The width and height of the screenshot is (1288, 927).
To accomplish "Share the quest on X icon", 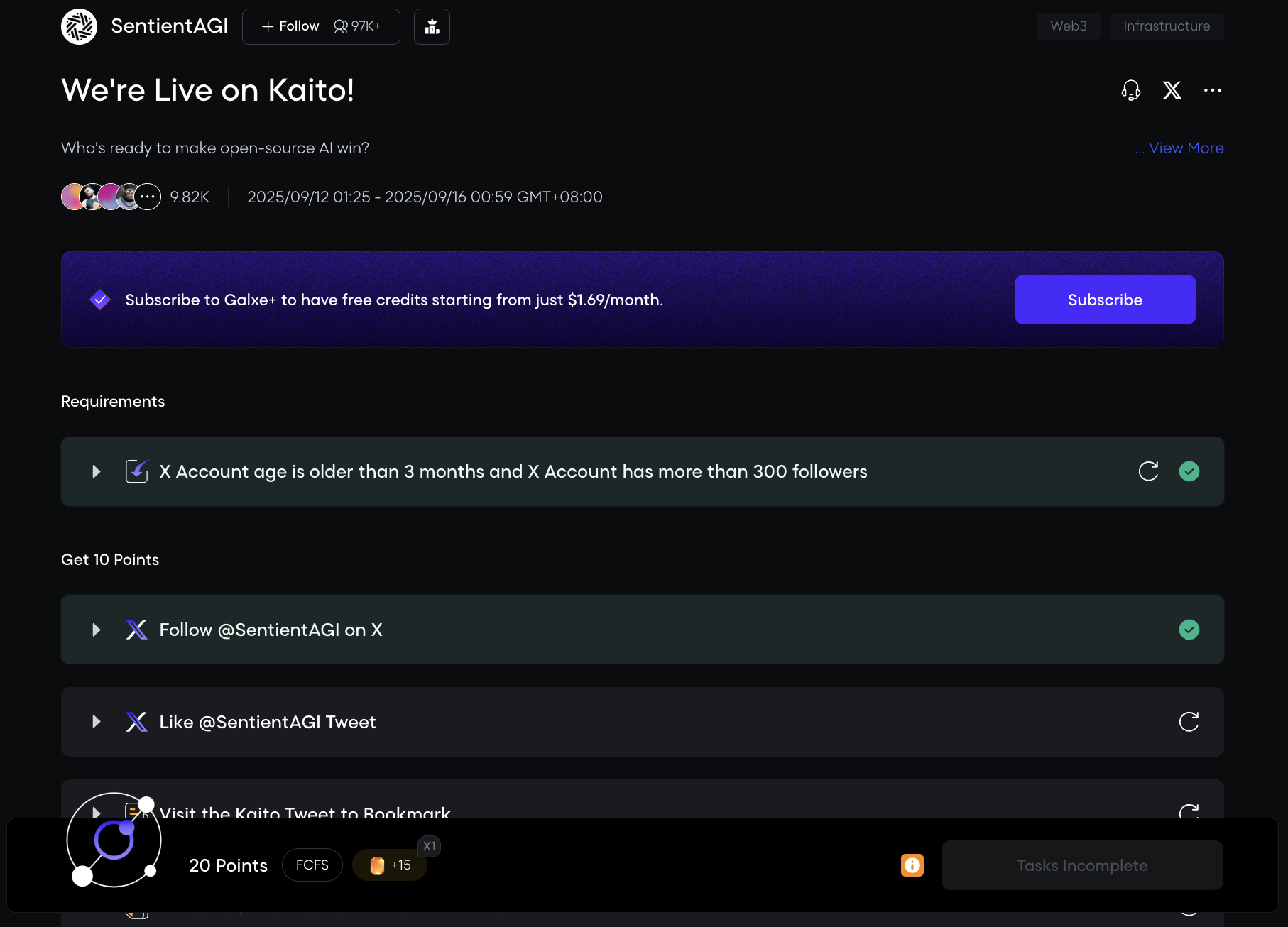I will coord(1172,90).
